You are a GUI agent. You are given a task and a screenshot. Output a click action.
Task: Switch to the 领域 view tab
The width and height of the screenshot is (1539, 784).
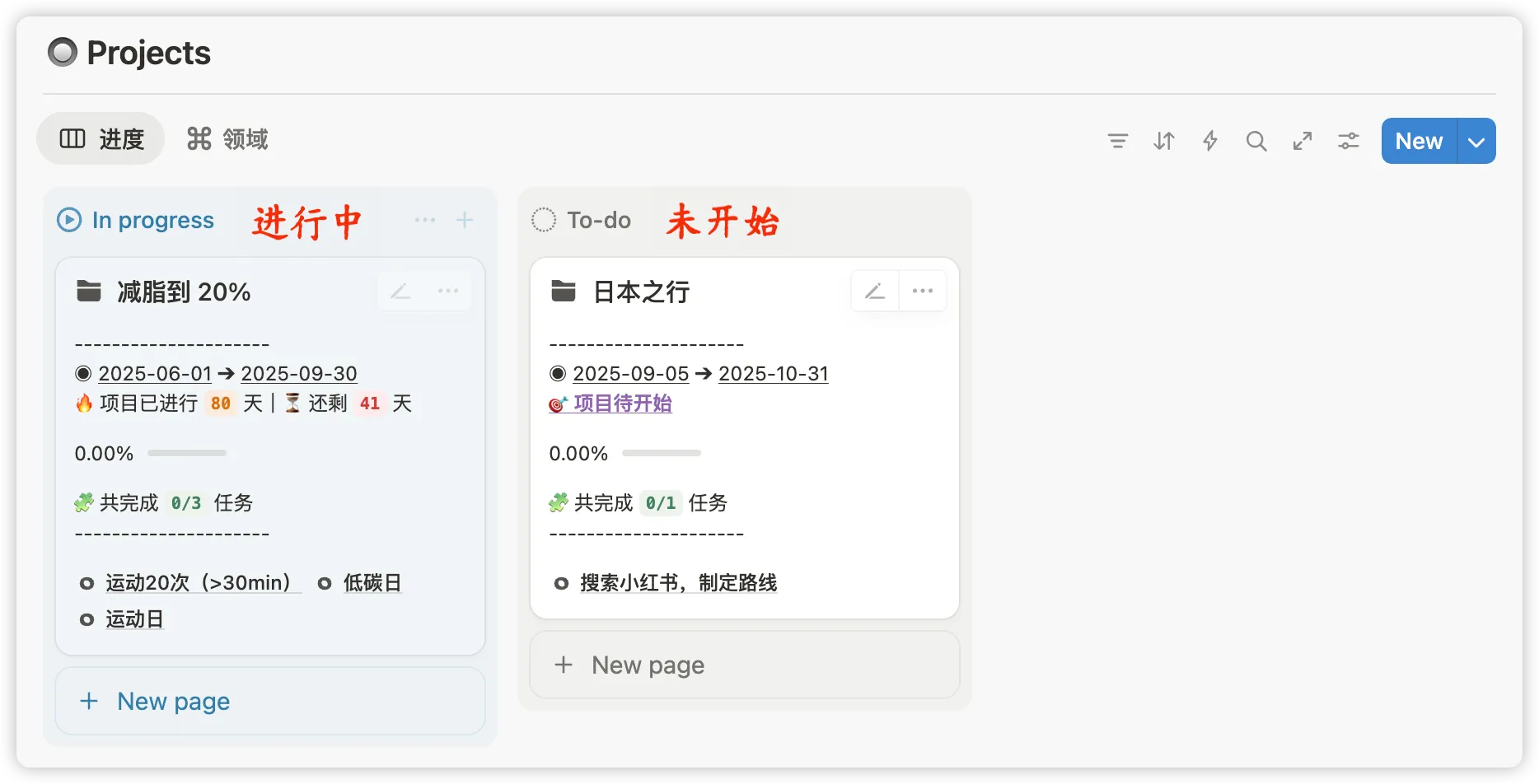pos(228,139)
